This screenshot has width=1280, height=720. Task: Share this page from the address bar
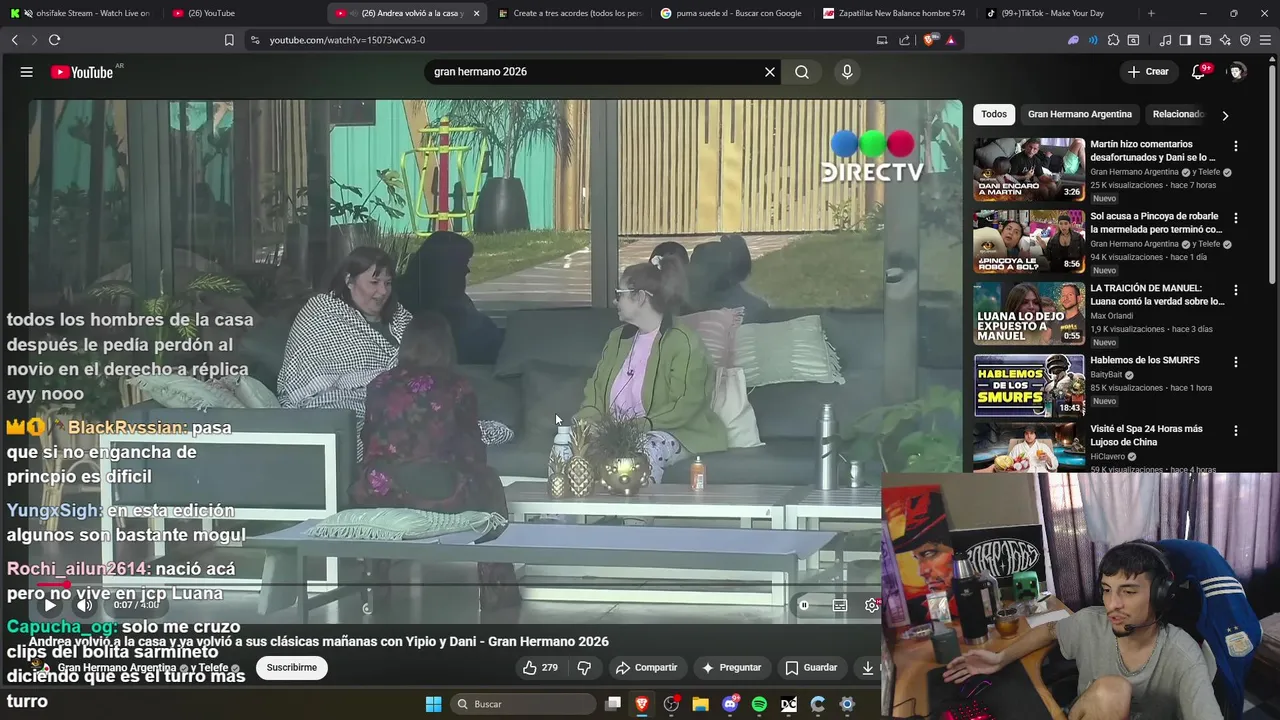click(x=905, y=40)
